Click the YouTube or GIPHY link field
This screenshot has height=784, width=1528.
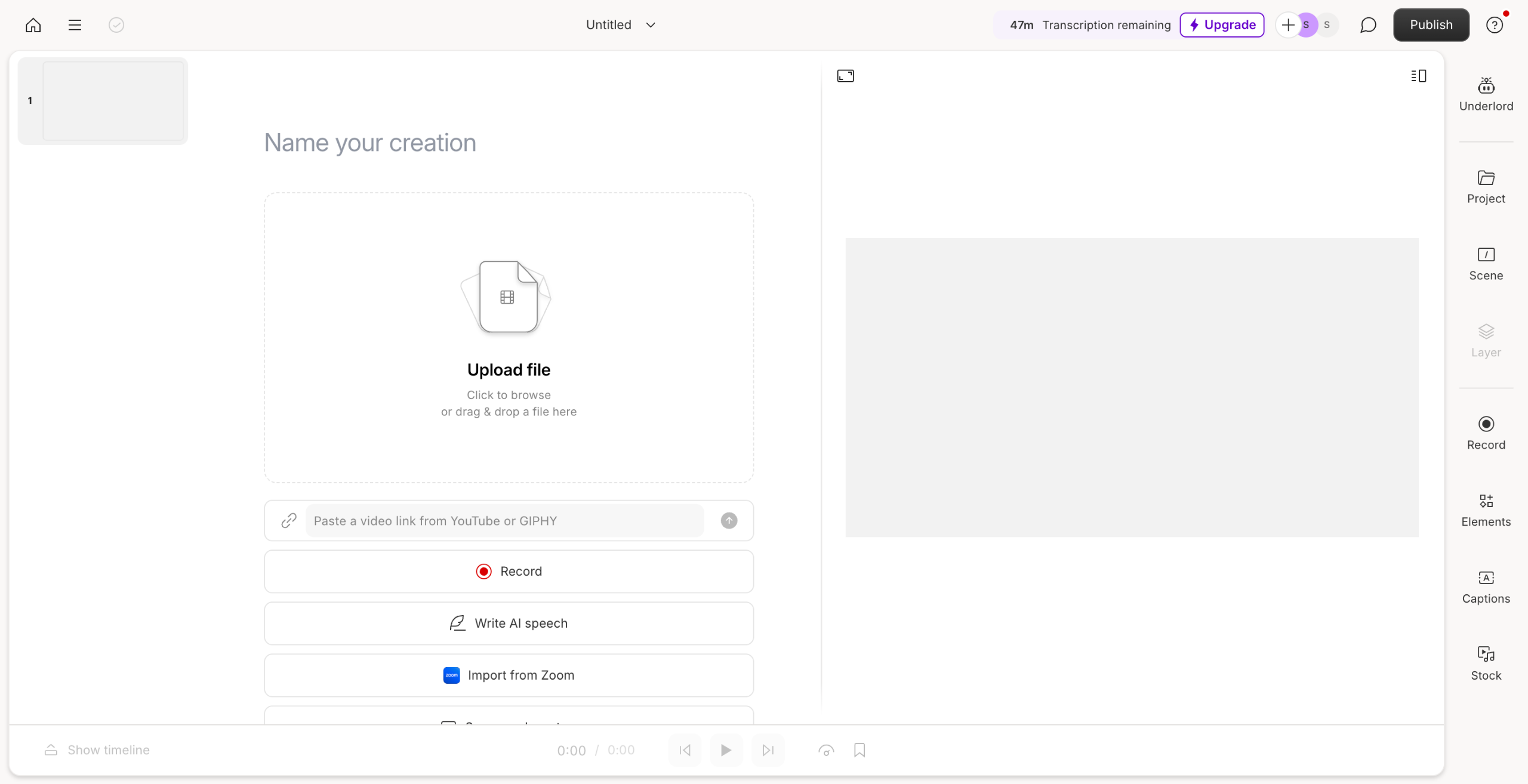(504, 521)
